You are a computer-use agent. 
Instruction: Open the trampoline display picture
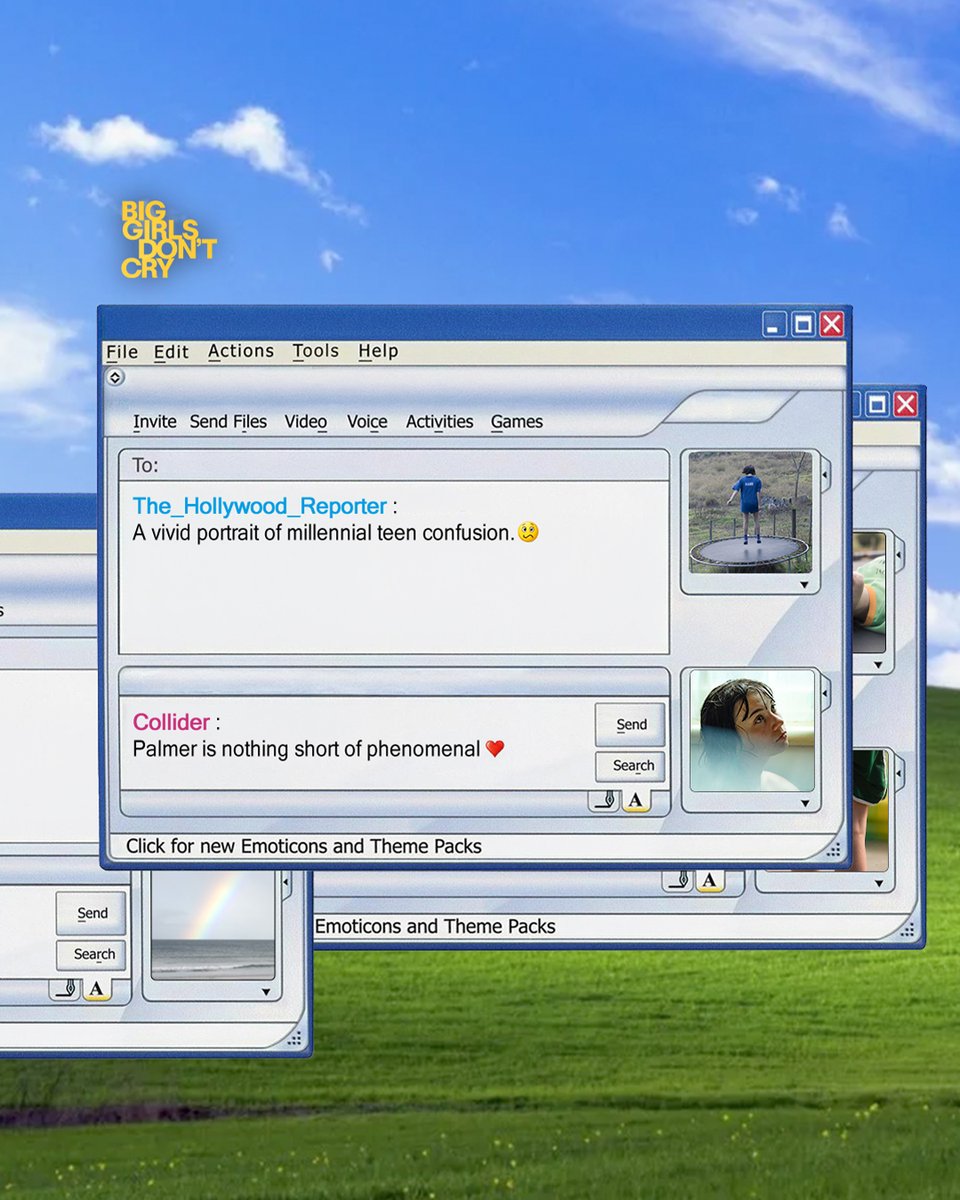click(750, 513)
